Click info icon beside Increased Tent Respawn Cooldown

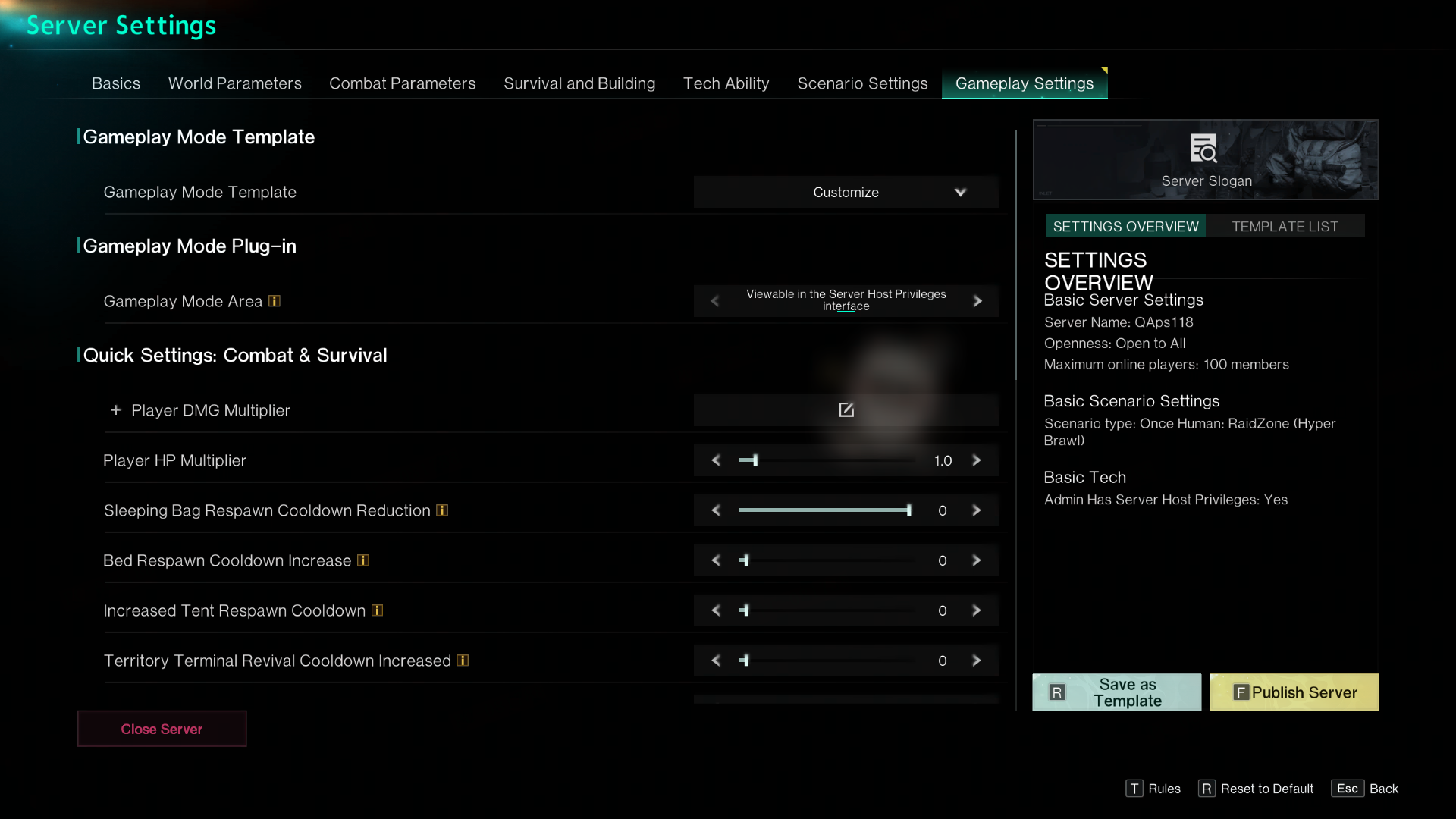click(x=377, y=610)
